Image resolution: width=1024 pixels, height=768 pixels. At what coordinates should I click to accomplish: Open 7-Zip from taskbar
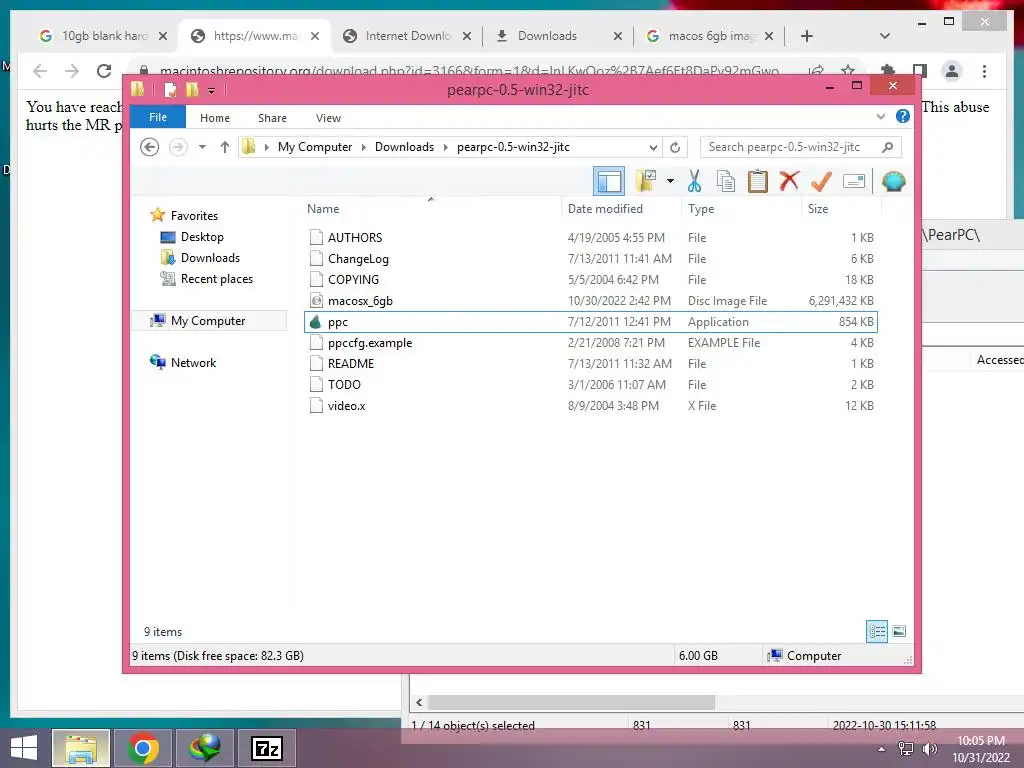click(267, 748)
